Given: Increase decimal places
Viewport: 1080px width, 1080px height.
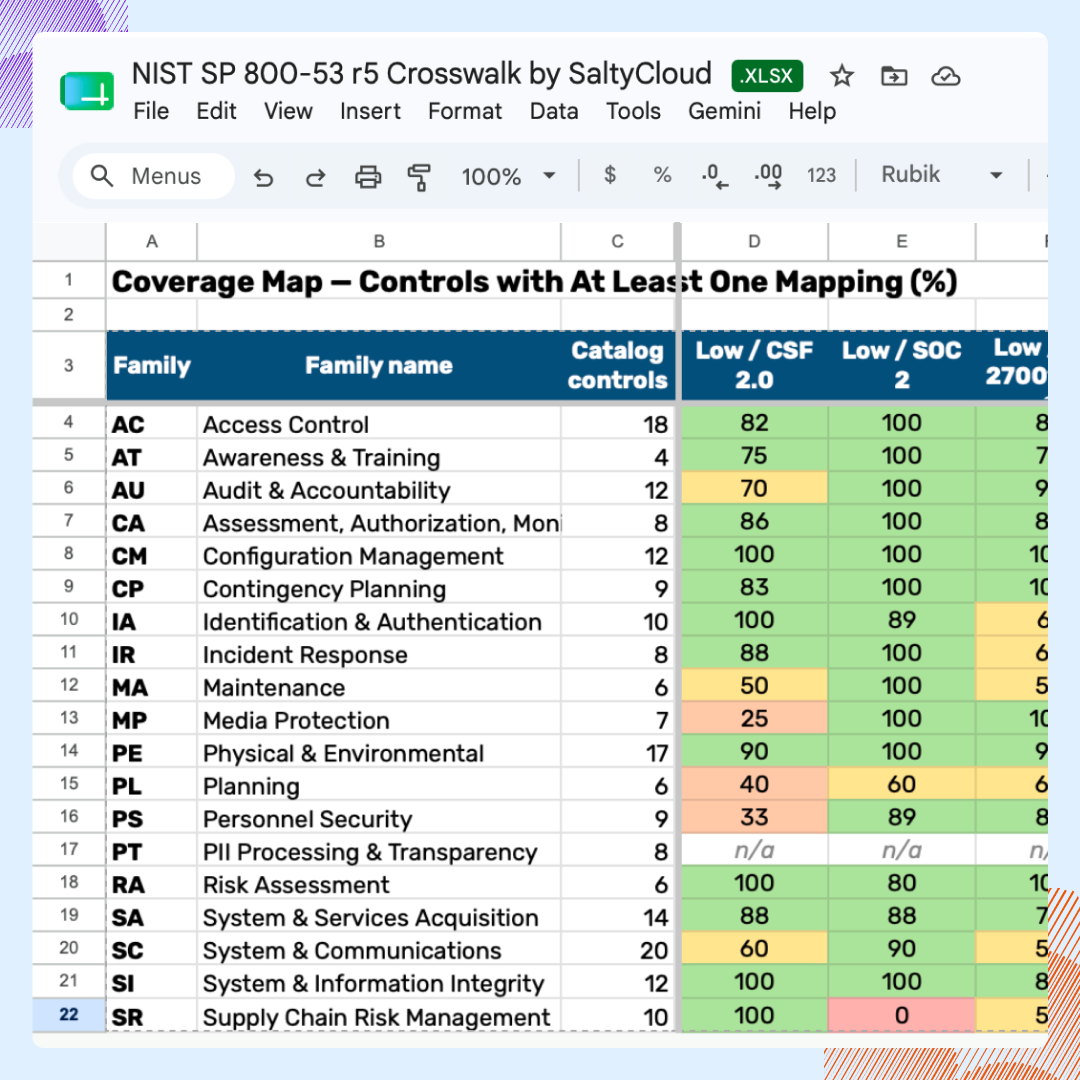Looking at the screenshot, I should tap(767, 176).
